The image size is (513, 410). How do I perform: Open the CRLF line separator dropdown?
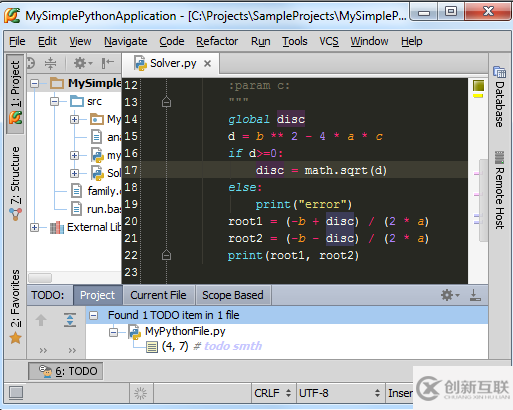click(272, 393)
